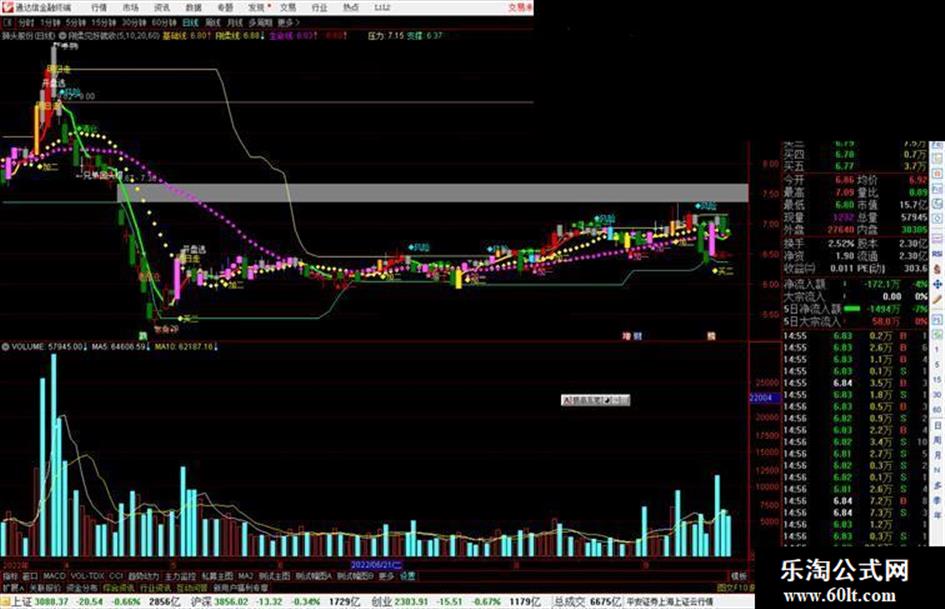Select the 60分钟 period tab
The height and width of the screenshot is (609, 945).
click(163, 23)
